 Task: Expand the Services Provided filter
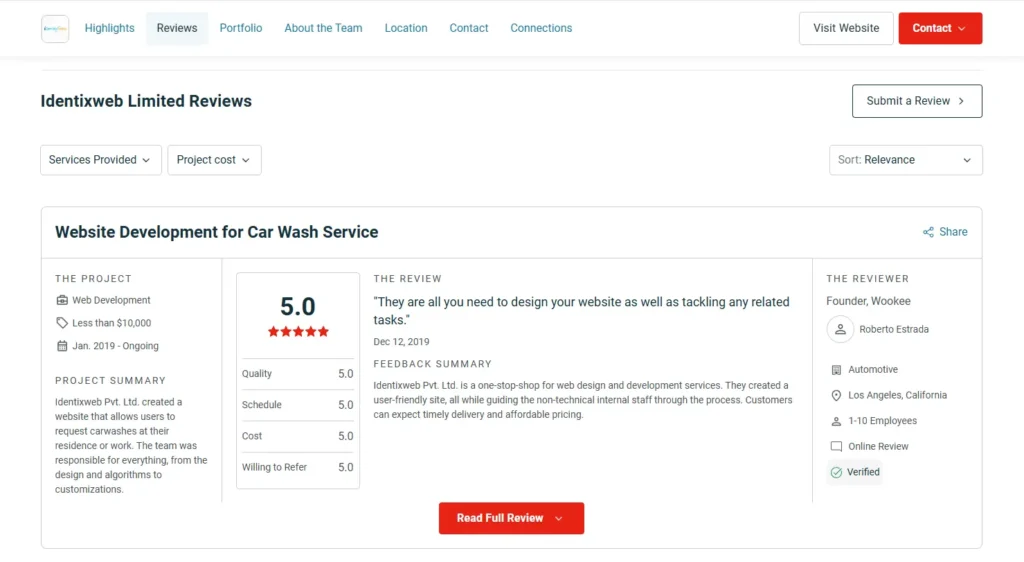point(101,160)
